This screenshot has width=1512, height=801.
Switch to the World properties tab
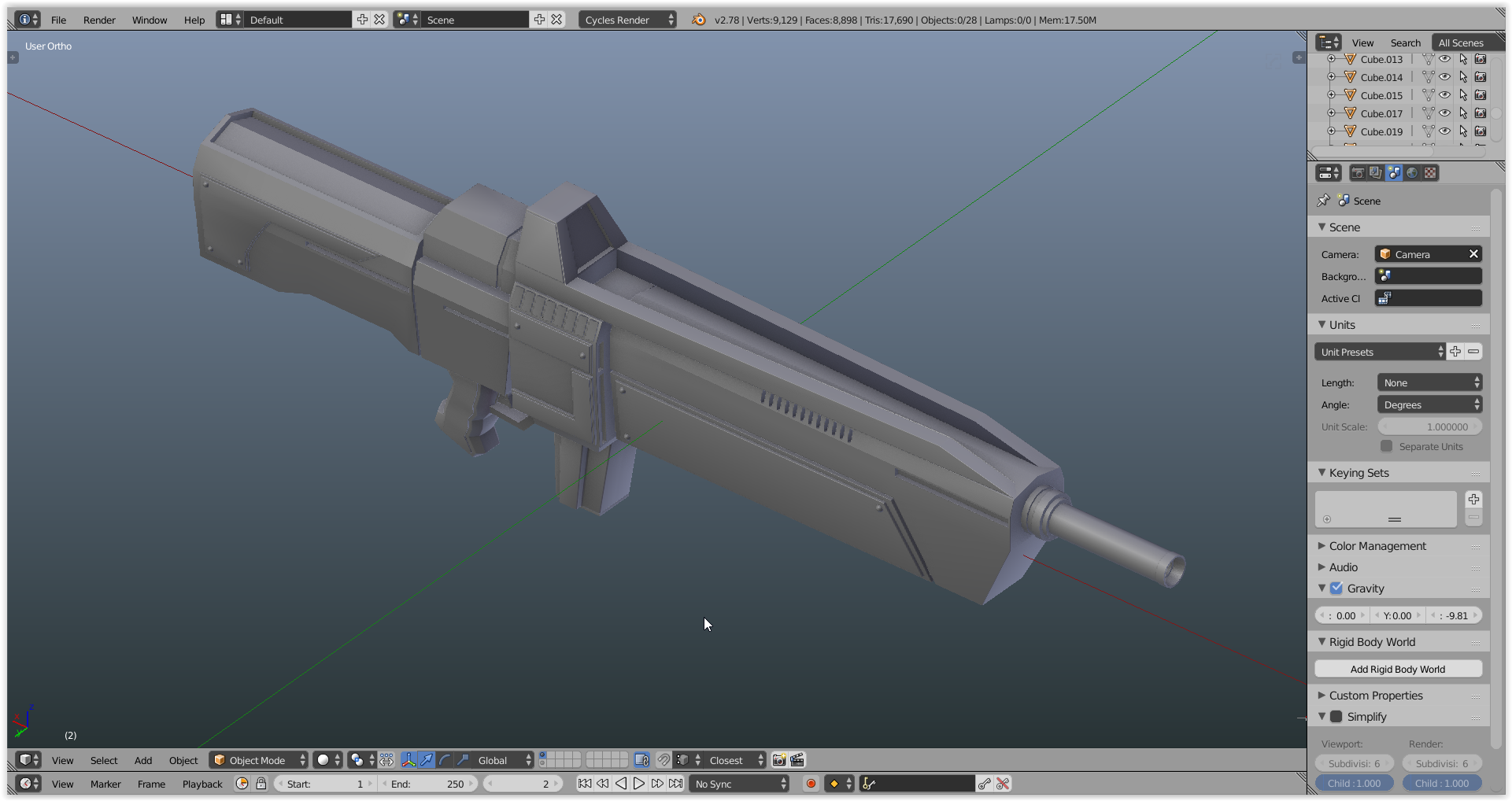1412,173
